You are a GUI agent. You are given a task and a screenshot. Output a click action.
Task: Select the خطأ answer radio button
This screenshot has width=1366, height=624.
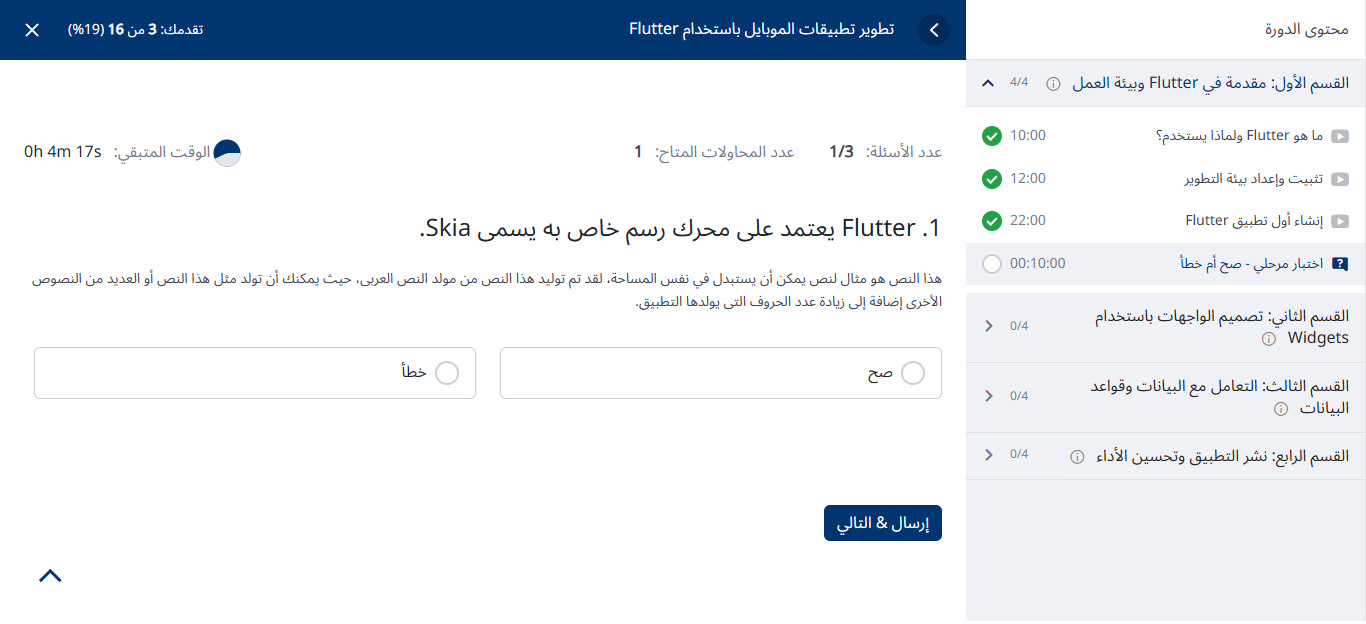(447, 373)
